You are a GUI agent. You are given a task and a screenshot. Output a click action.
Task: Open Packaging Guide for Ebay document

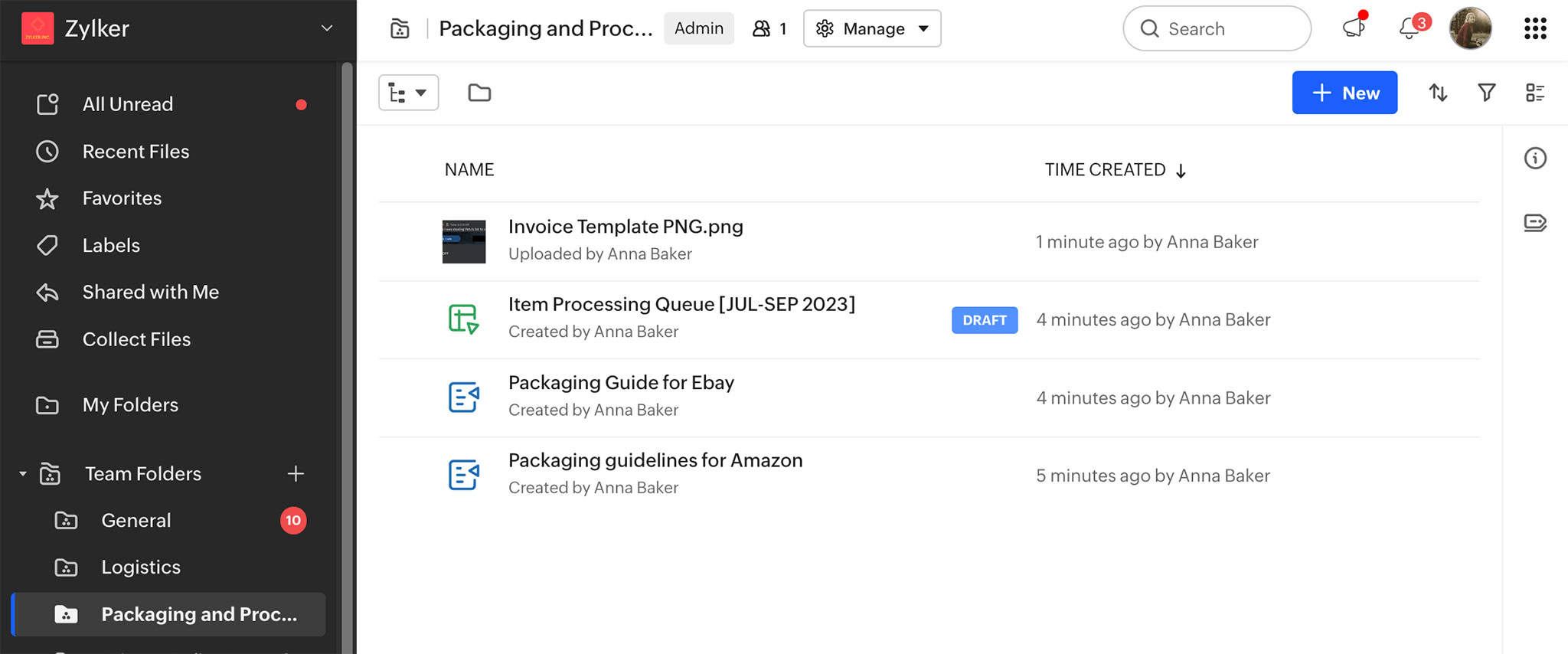[621, 383]
